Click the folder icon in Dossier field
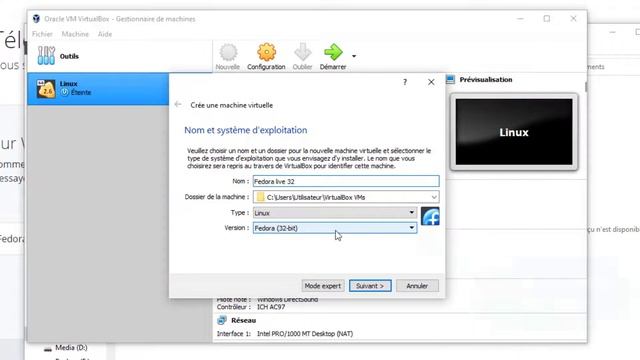Image resolution: width=640 pixels, height=360 pixels. pyautogui.click(x=260, y=197)
